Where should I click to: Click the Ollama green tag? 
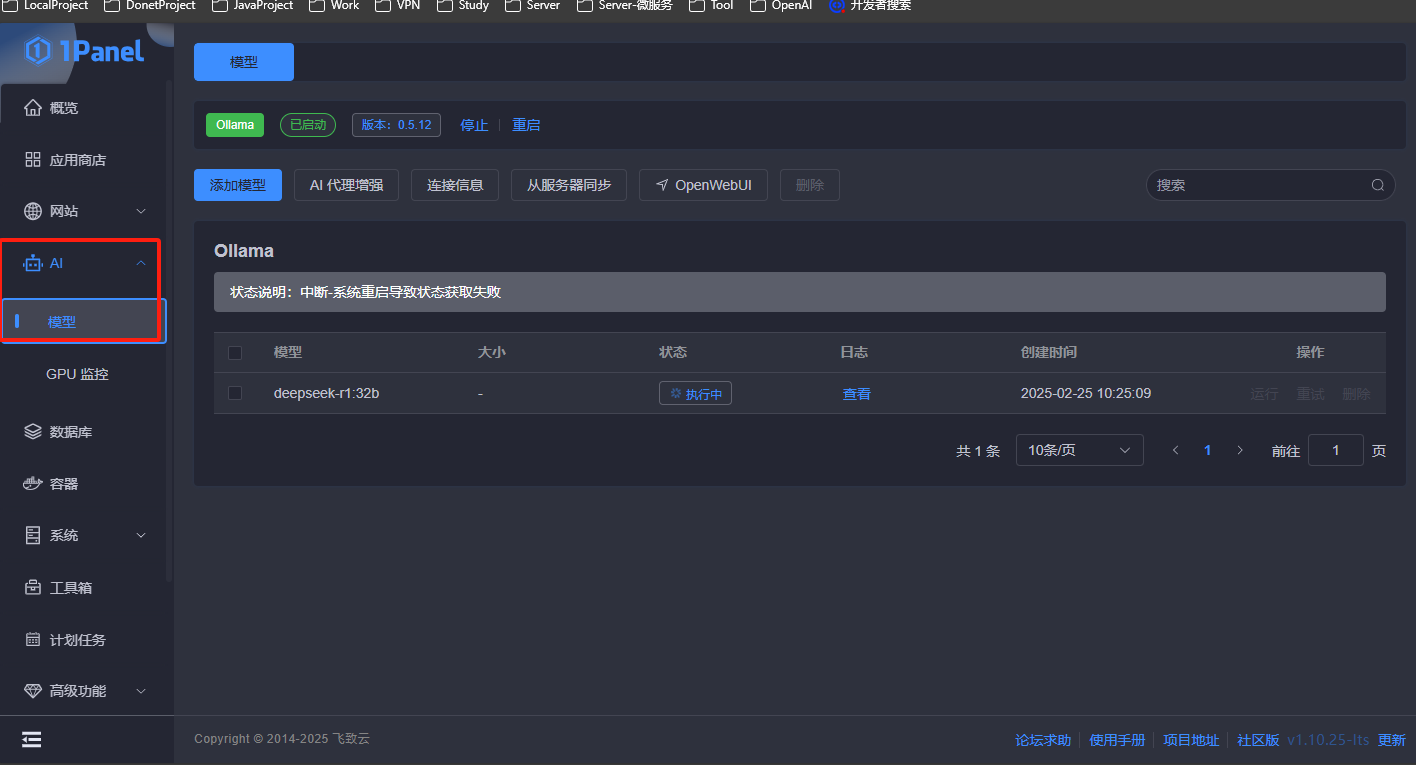pos(235,125)
